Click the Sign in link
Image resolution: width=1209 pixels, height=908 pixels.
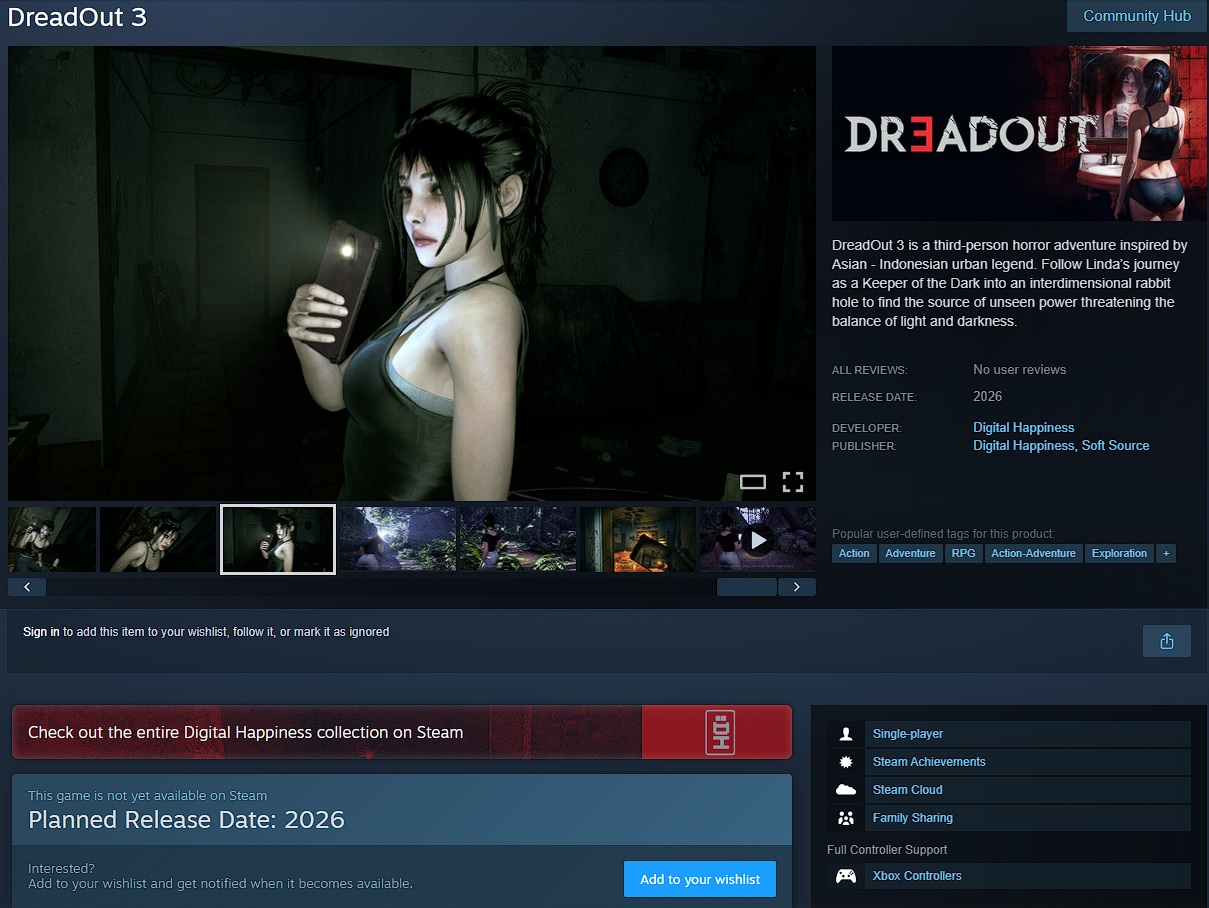[x=41, y=632]
